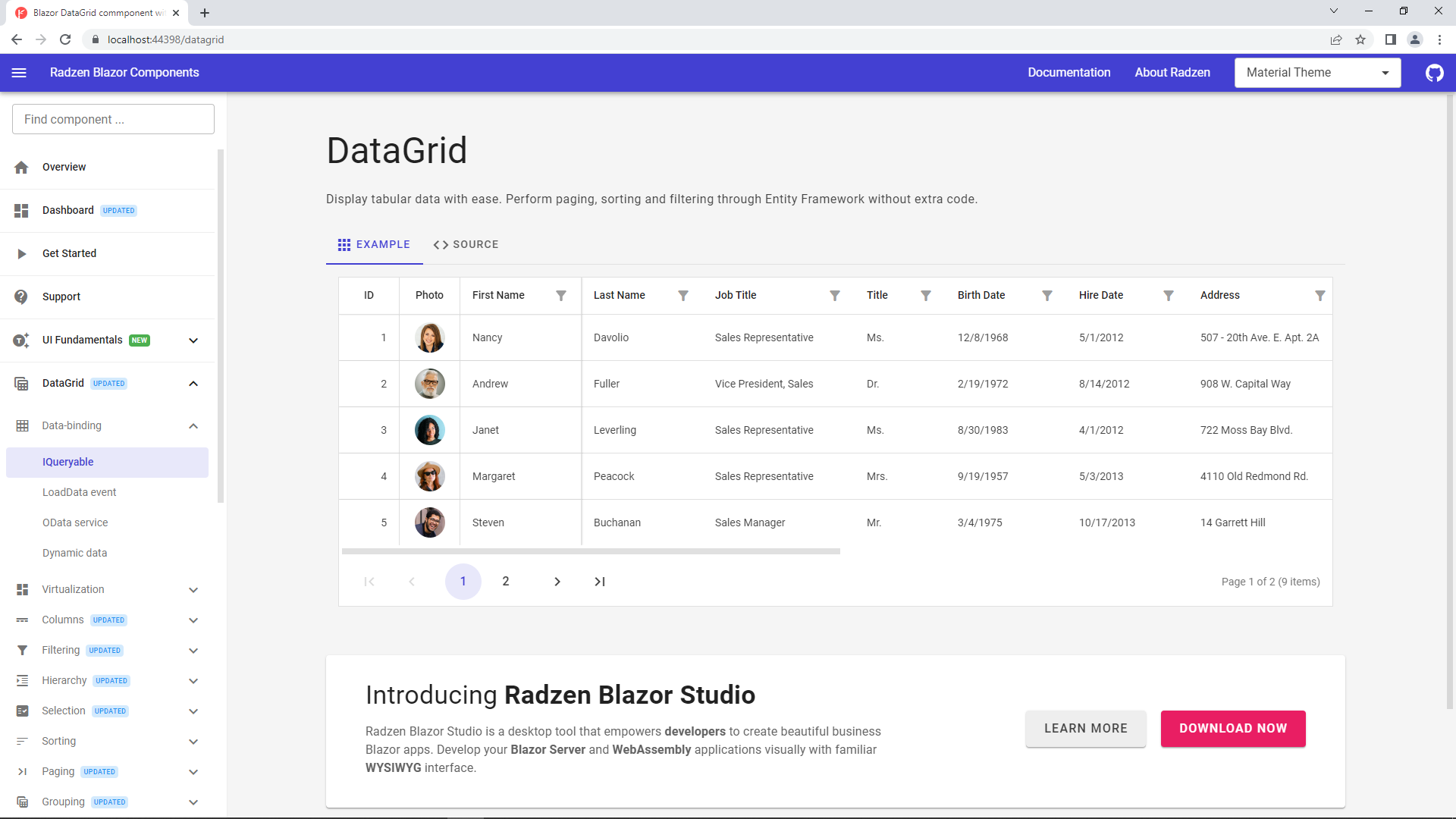Click the Download Now button
The height and width of the screenshot is (819, 1456).
1232,728
